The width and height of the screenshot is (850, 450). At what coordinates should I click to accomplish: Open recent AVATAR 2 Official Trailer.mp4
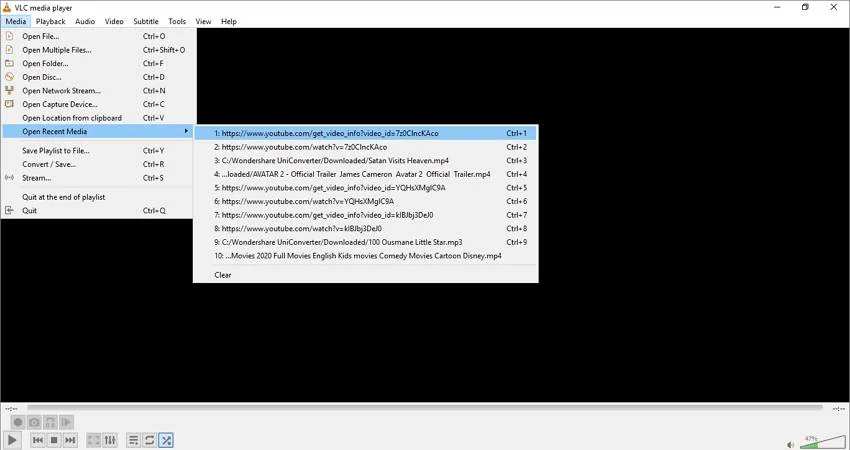click(365, 174)
